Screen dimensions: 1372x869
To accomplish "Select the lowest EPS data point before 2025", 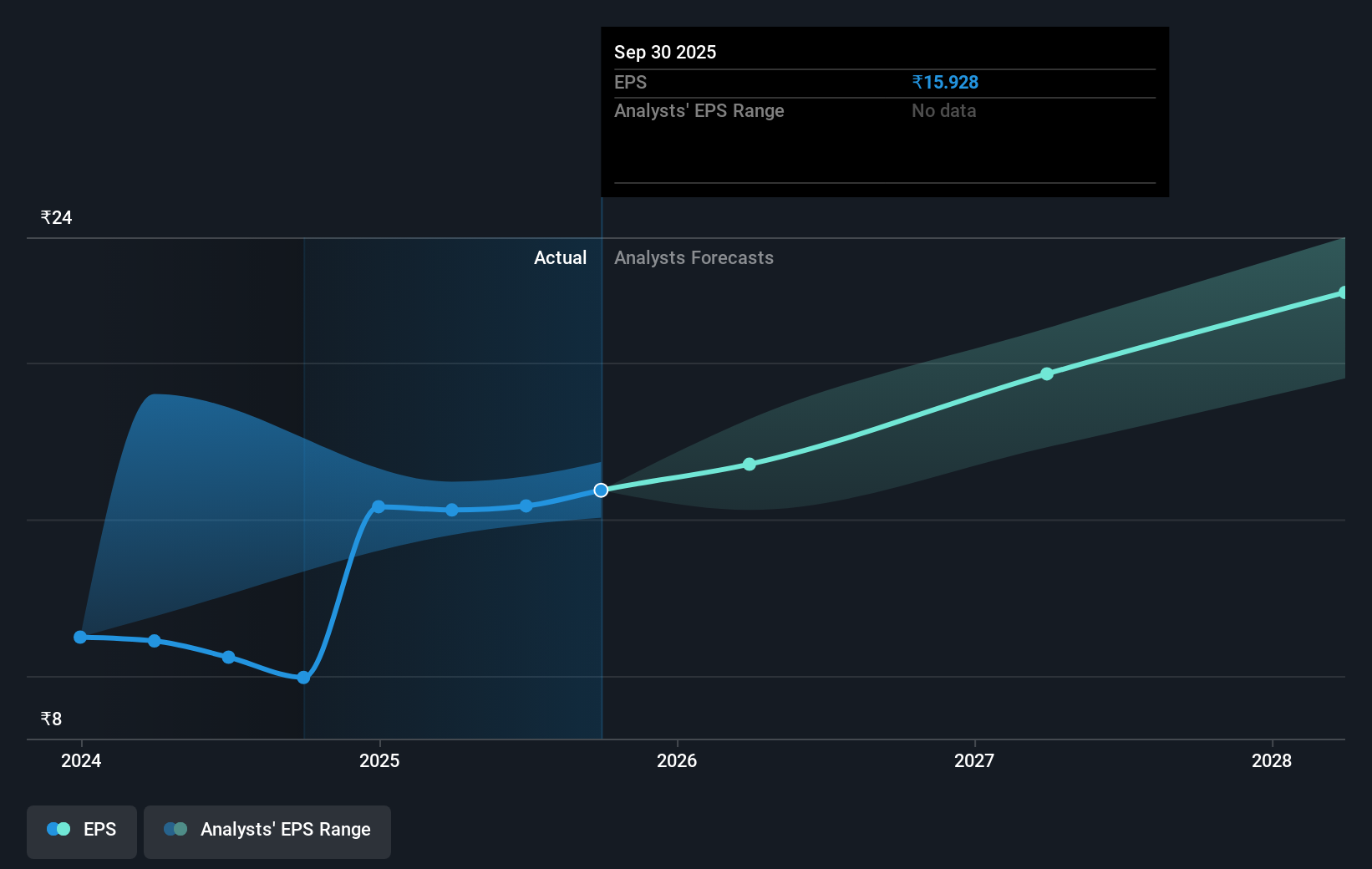I will [x=302, y=678].
